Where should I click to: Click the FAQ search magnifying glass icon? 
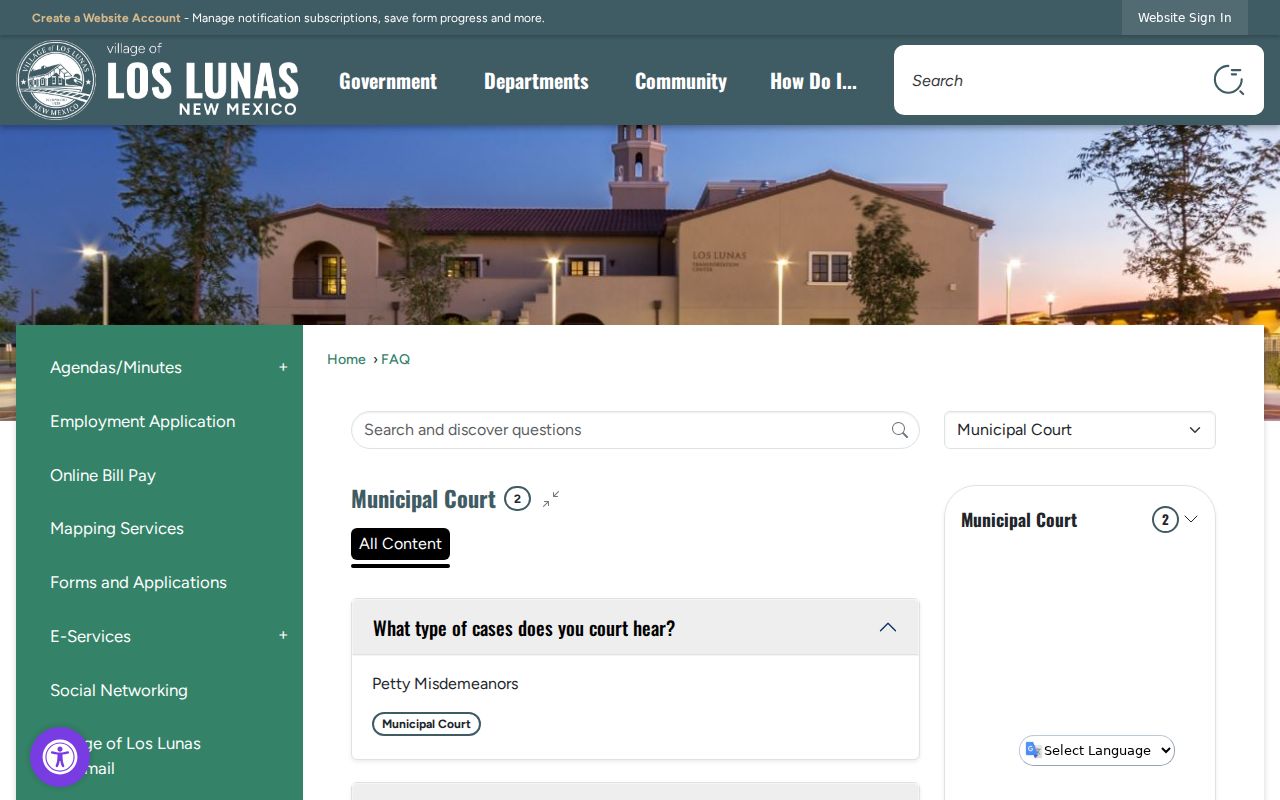pyautogui.click(x=900, y=430)
